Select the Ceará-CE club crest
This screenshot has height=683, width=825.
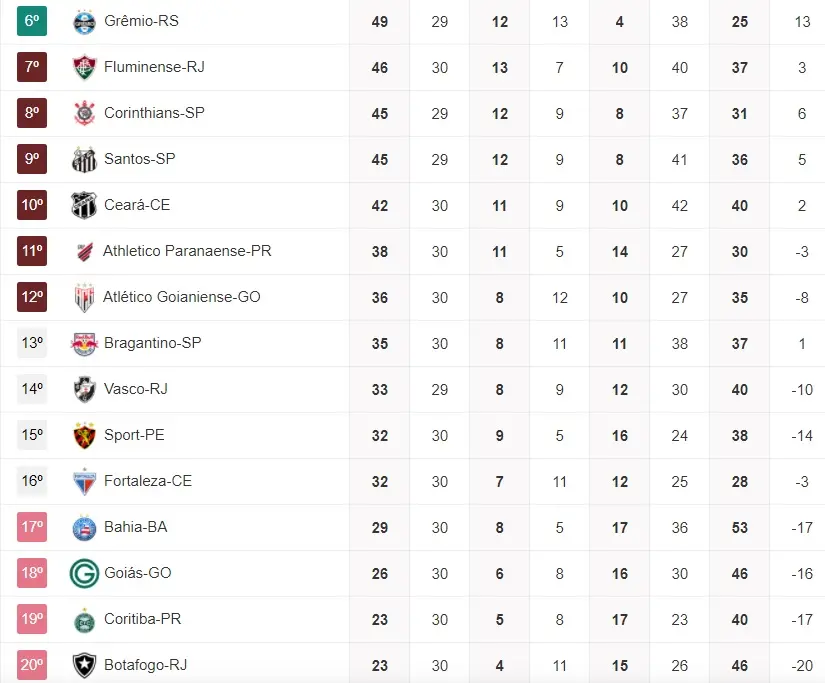(84, 205)
